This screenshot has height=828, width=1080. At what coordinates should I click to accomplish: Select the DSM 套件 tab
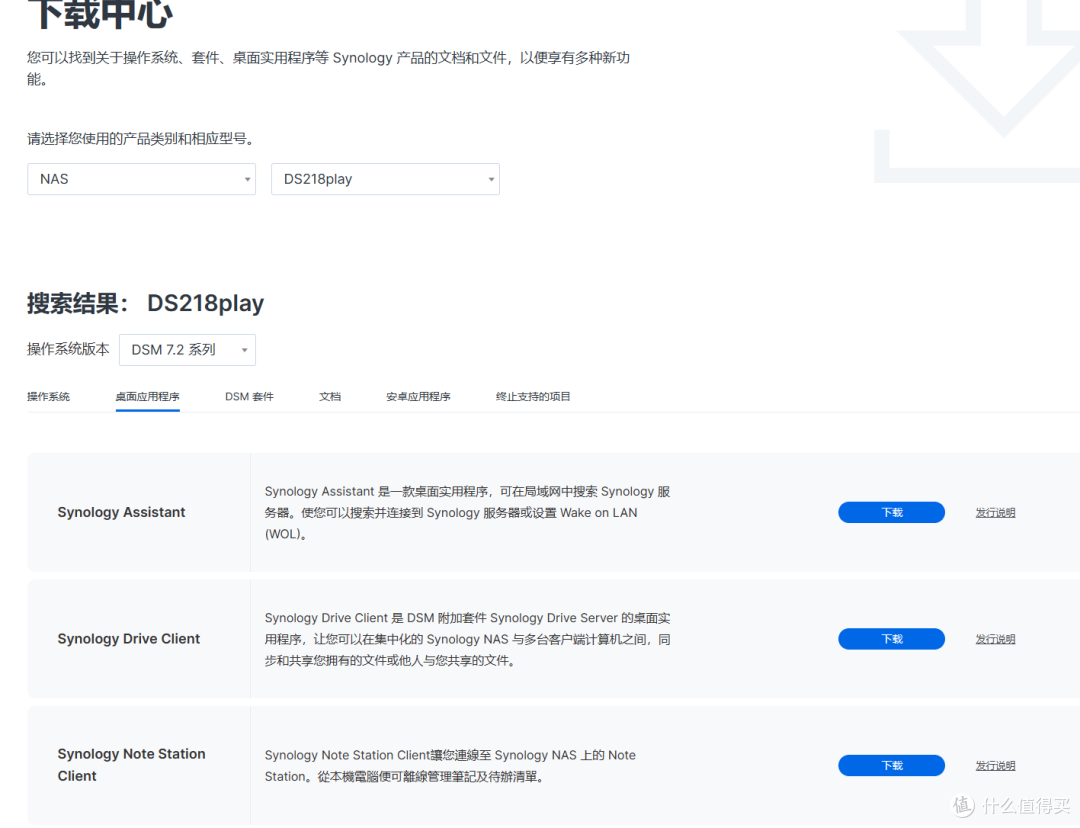click(x=248, y=396)
